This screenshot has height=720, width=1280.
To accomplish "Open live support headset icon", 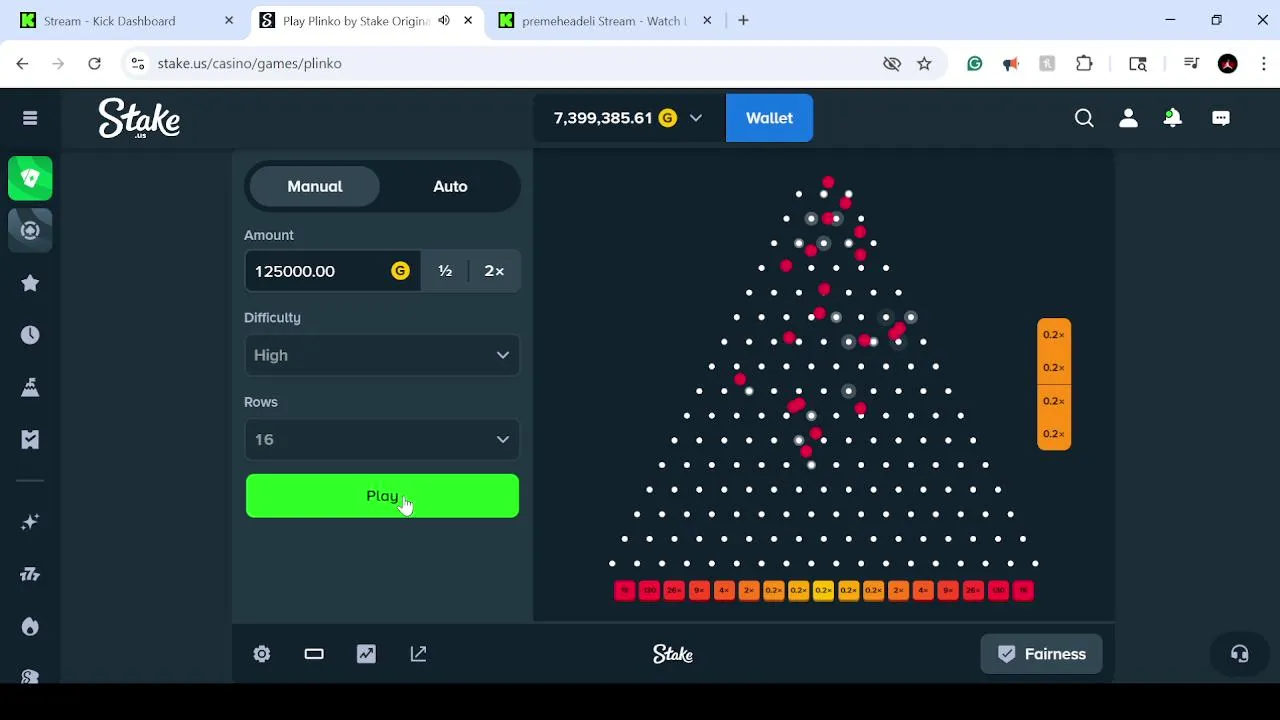I will (x=1239, y=654).
